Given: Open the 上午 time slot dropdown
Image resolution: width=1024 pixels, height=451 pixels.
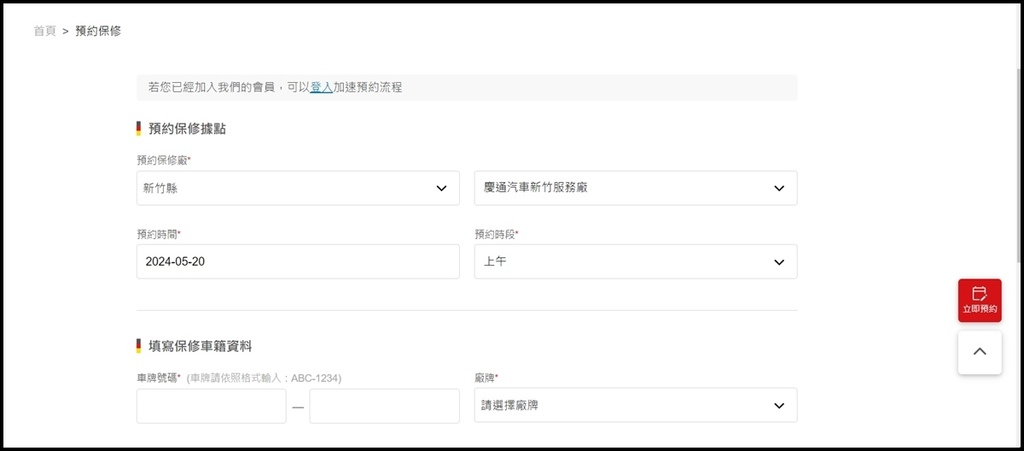Looking at the screenshot, I should [x=635, y=261].
